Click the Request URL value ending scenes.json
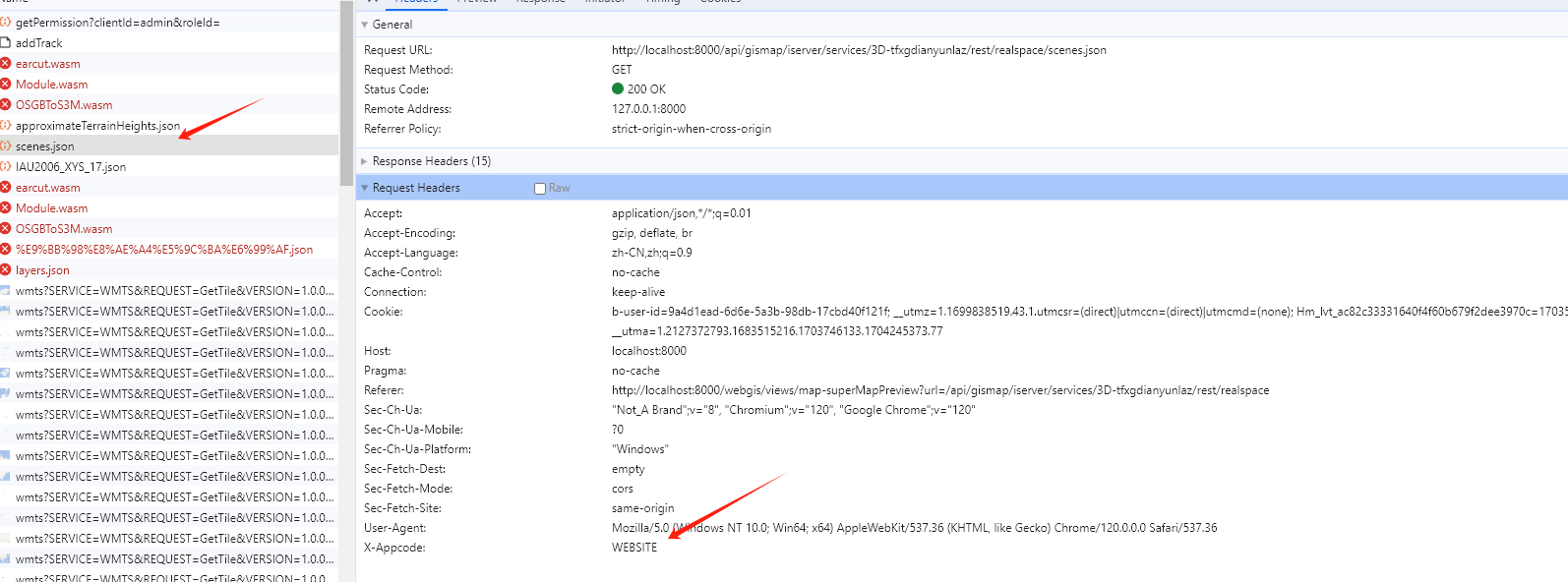The width and height of the screenshot is (1568, 582). click(859, 50)
